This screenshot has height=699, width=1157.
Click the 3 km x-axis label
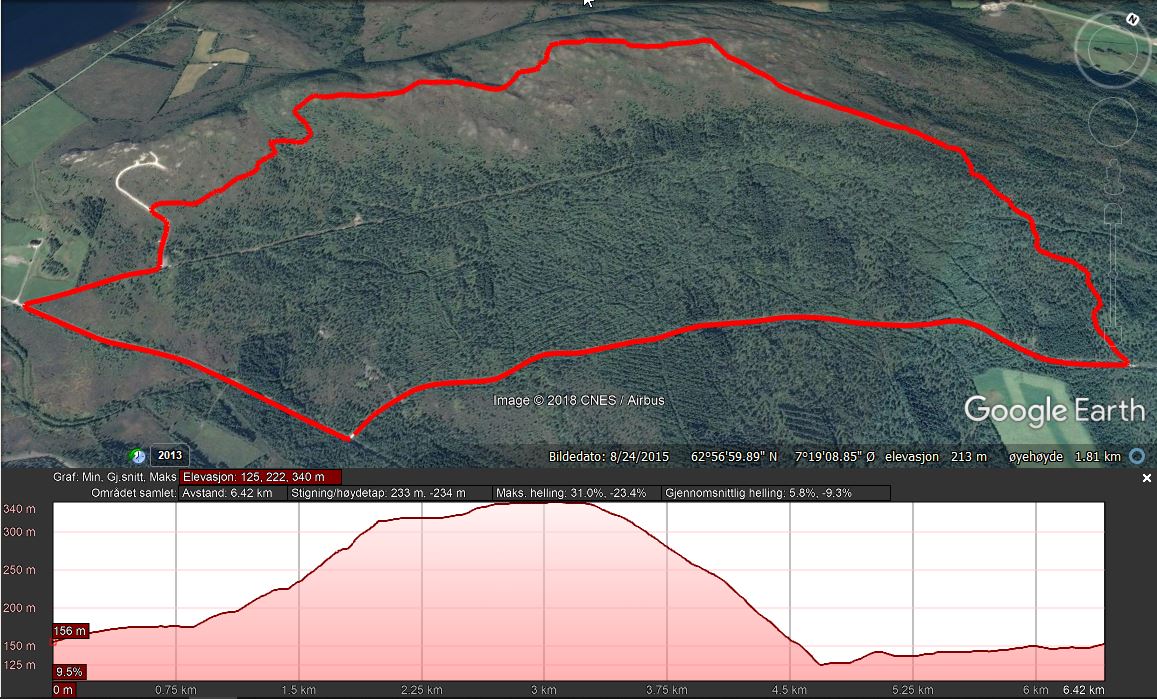[544, 690]
